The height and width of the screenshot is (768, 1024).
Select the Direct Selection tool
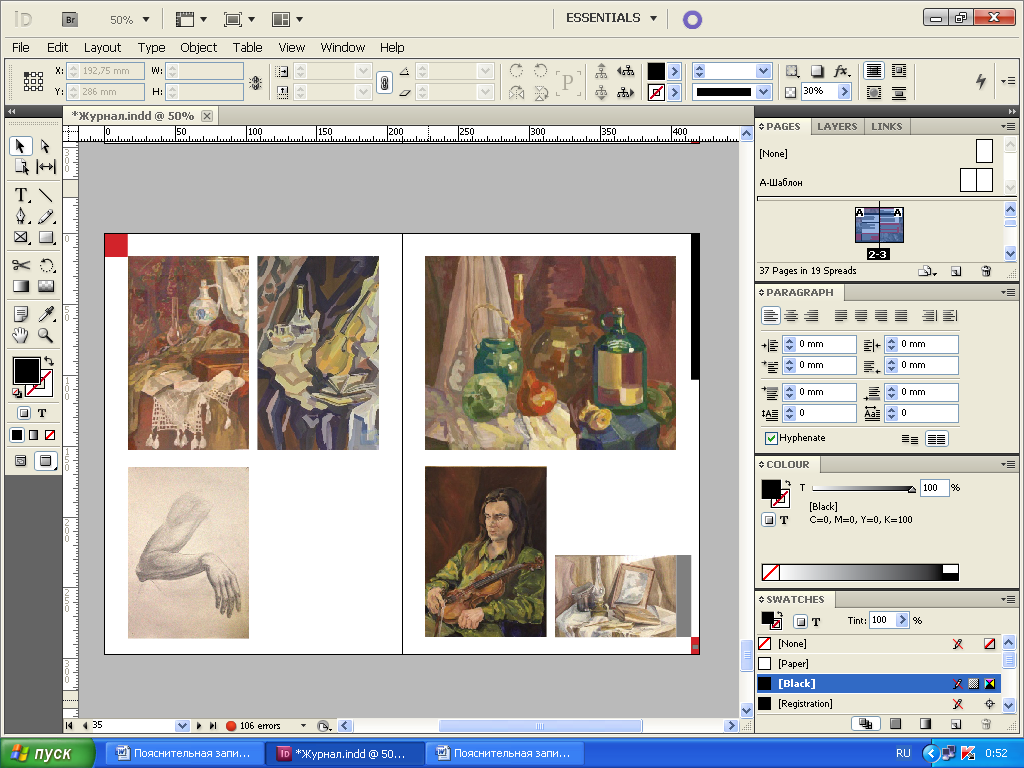(45, 145)
